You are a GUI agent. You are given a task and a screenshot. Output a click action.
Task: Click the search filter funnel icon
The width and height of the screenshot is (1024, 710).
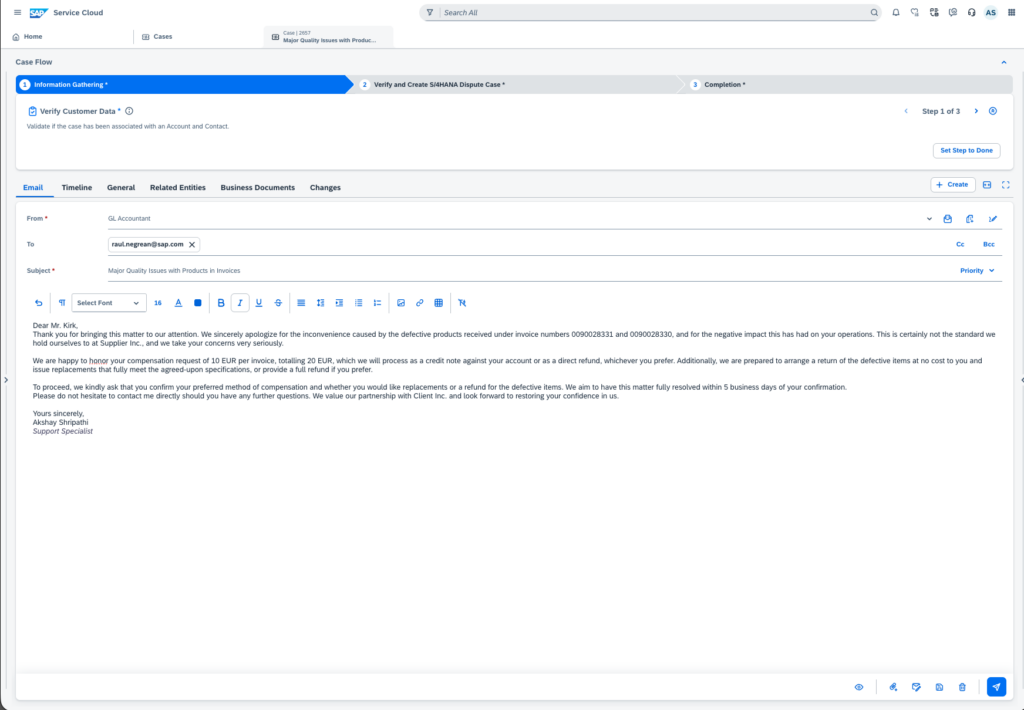point(430,12)
